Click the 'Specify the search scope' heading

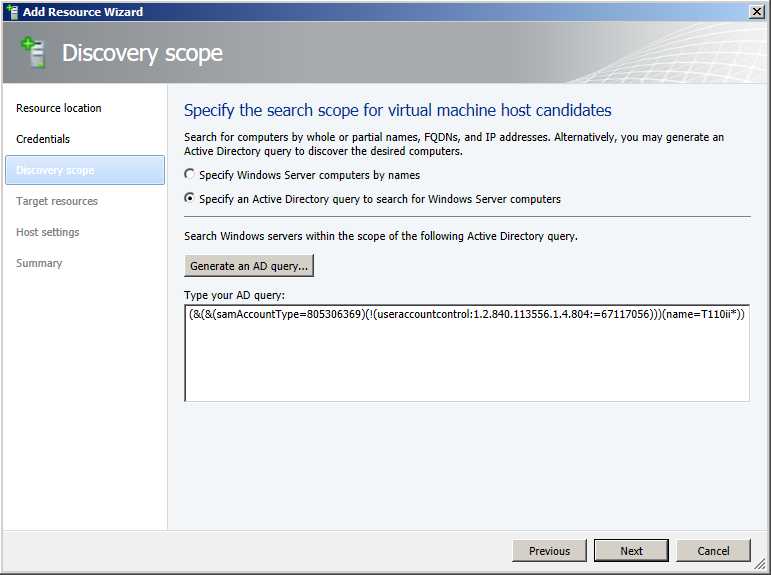(x=398, y=110)
